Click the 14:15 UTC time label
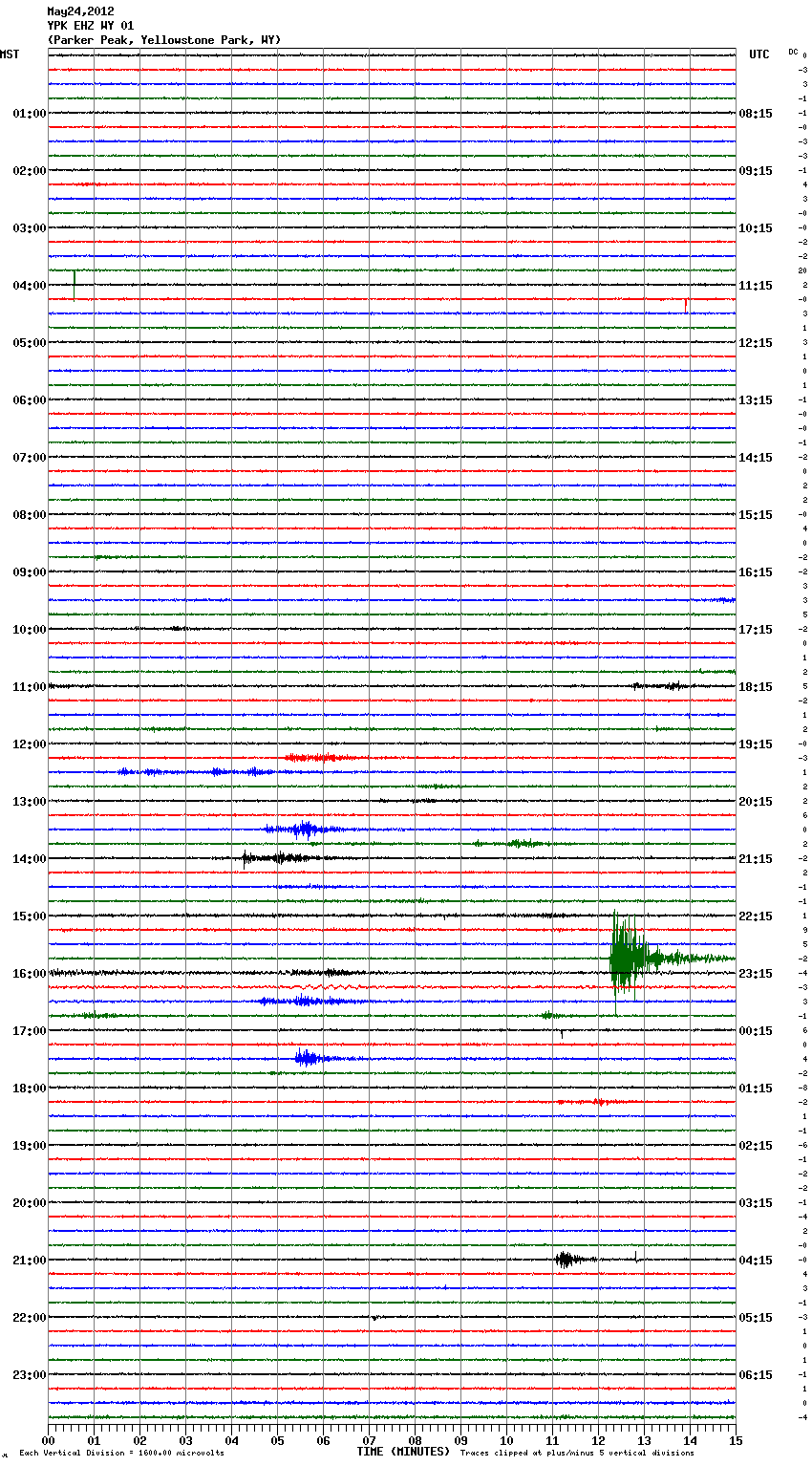The width and height of the screenshot is (812, 1466). tap(756, 458)
